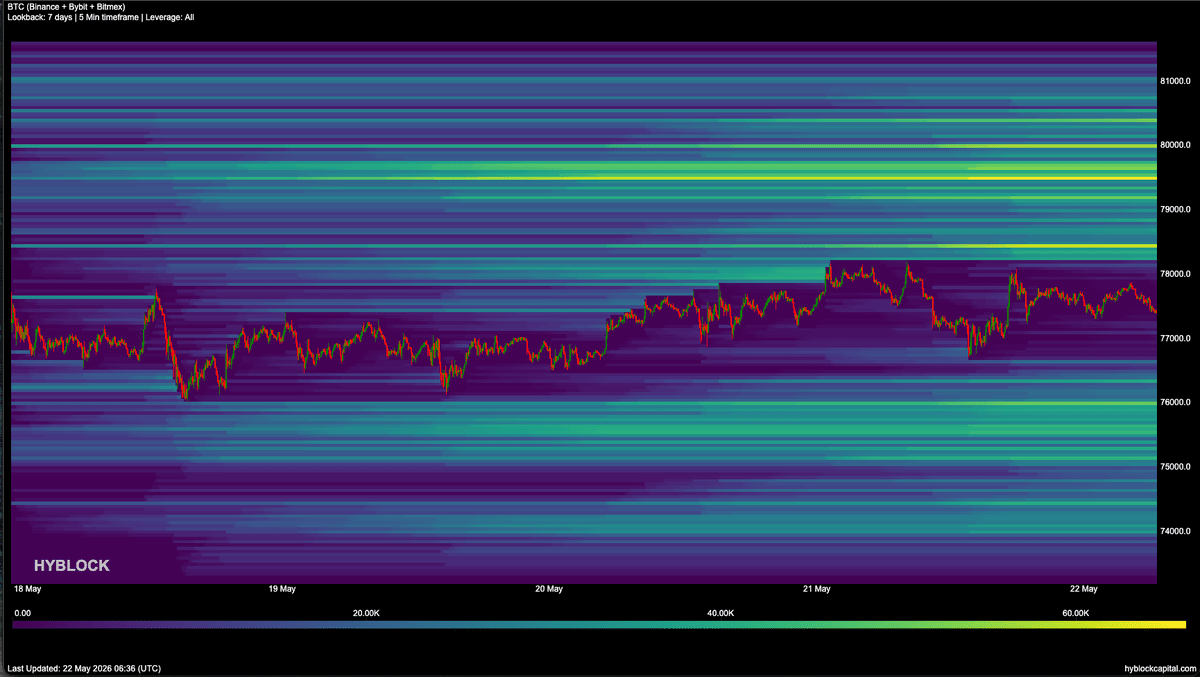Click the Last Updated timestamp text
Viewport: 1200px width, 677px height.
click(84, 668)
